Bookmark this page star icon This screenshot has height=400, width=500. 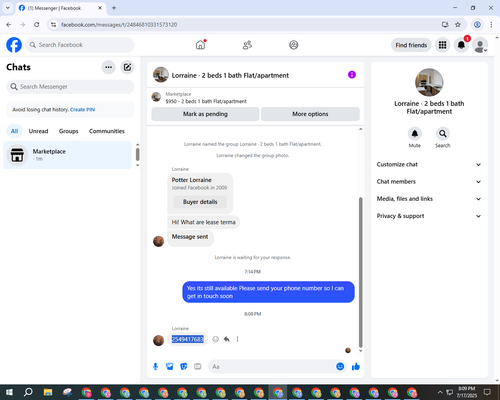click(x=458, y=25)
